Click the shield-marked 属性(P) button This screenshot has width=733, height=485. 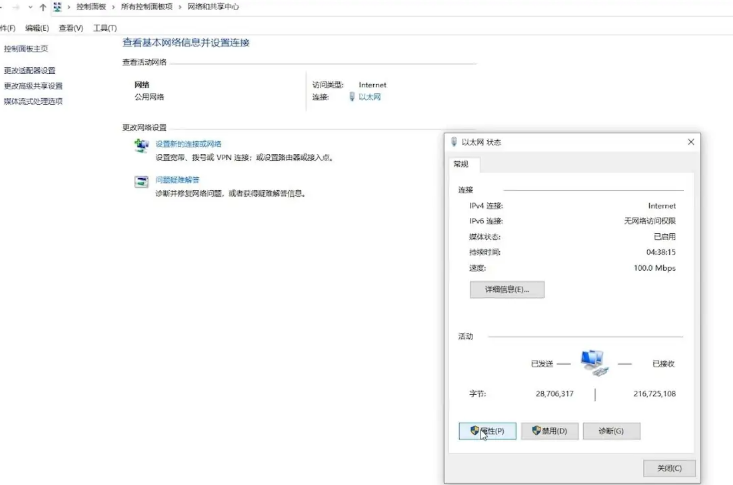487,431
